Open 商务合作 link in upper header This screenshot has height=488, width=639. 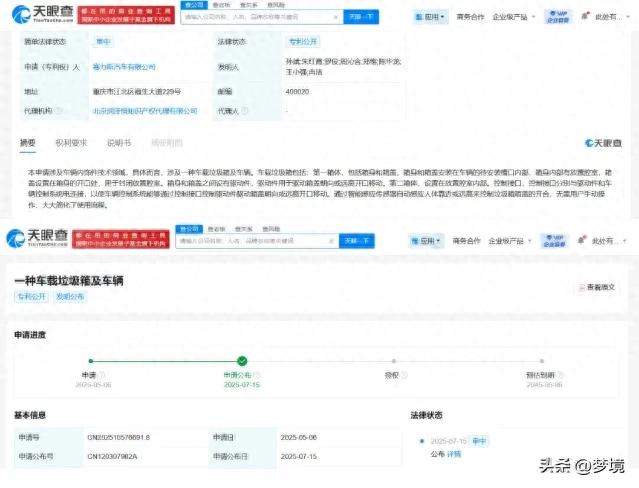pyautogui.click(x=470, y=17)
